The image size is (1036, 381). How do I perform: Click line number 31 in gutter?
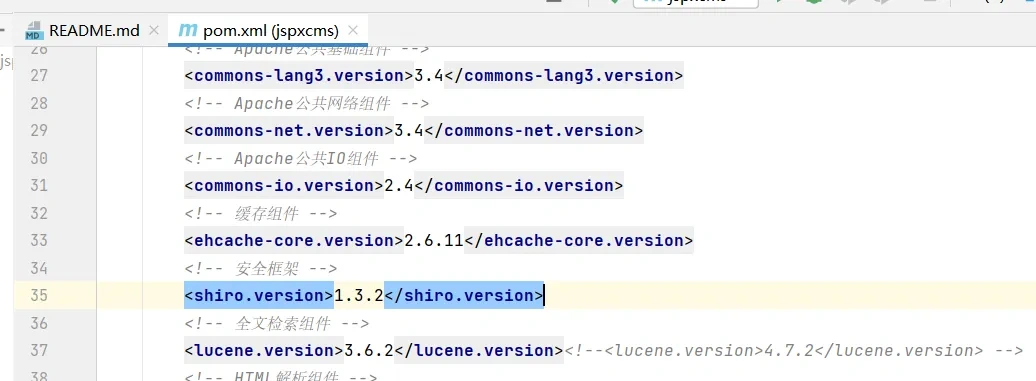pyautogui.click(x=39, y=186)
